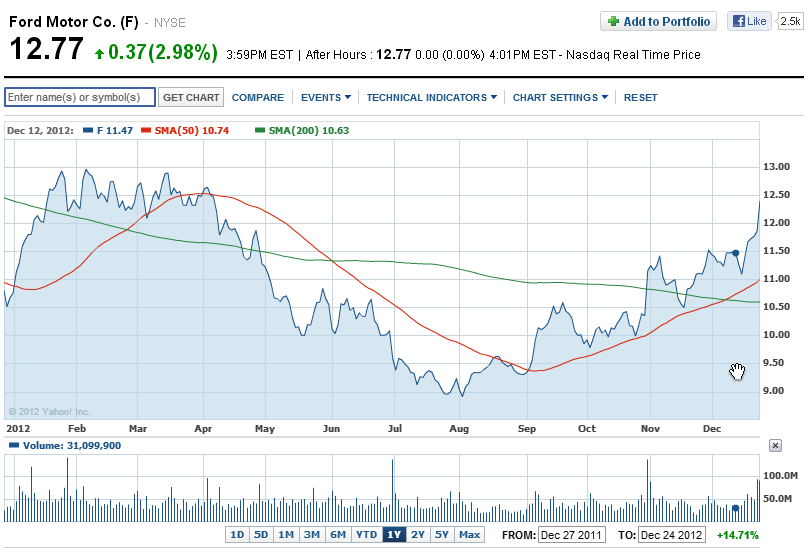
Task: Click the 100.0M volume axis label
Action: pos(780,475)
